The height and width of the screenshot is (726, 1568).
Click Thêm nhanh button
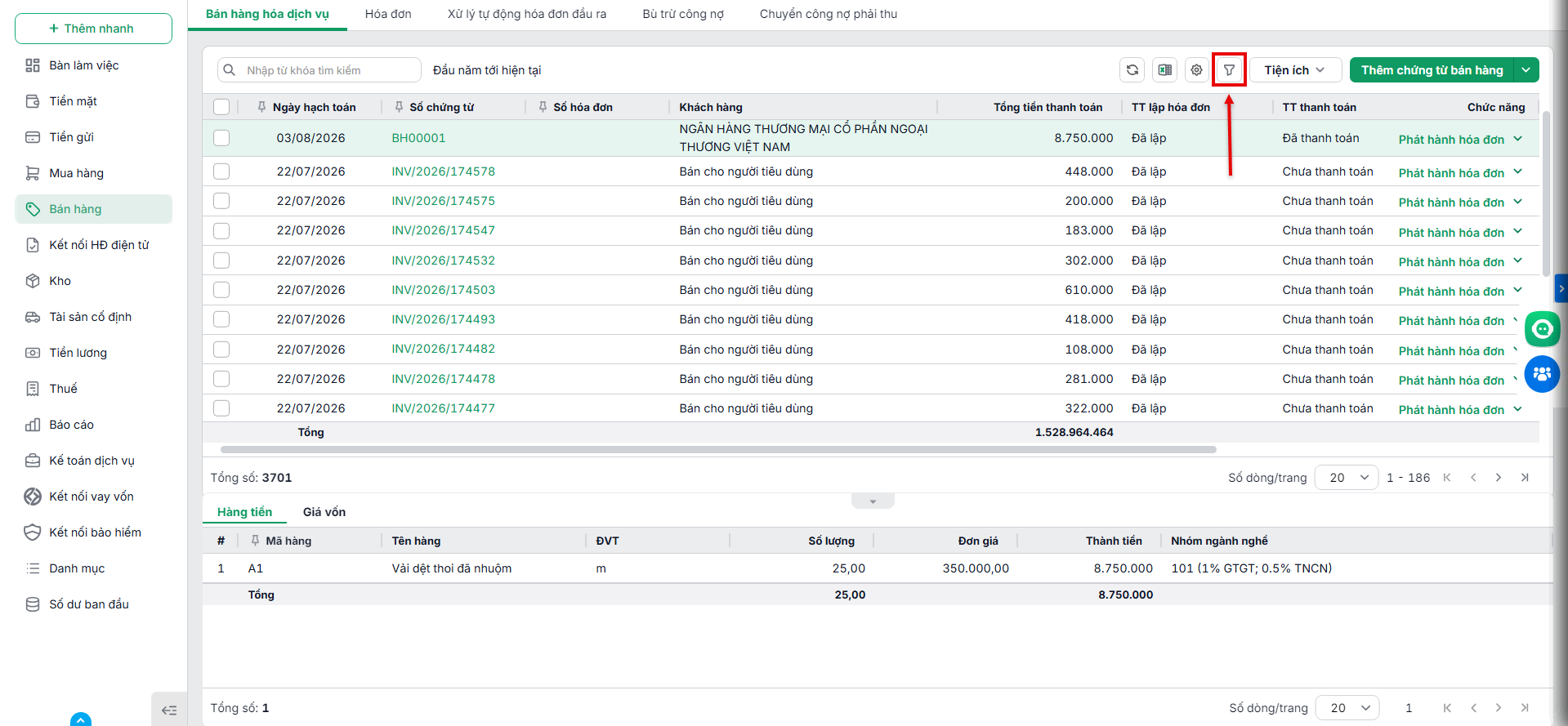(x=93, y=29)
